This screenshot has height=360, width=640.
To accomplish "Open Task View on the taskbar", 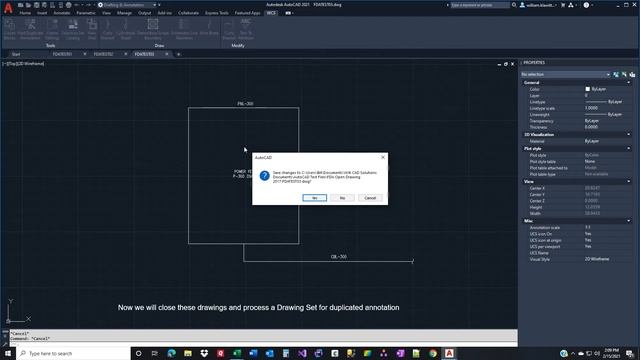I will click(155, 353).
